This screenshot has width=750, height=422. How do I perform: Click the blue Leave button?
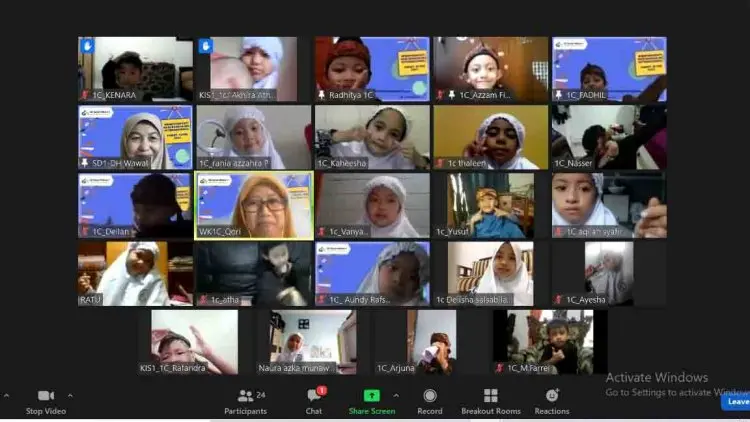tap(736, 402)
